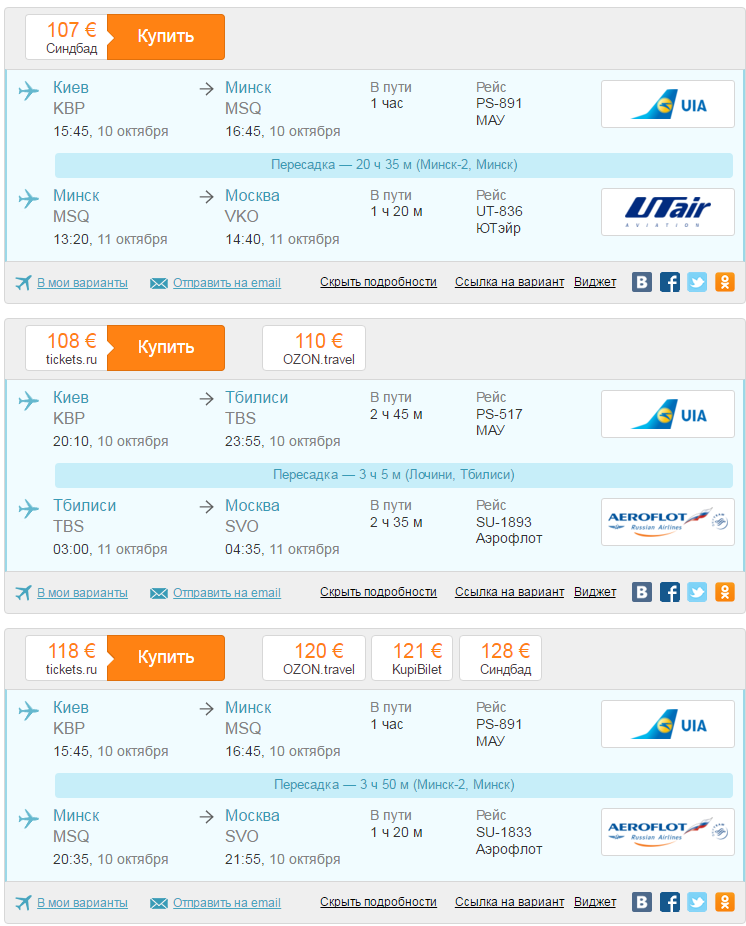Image resolution: width=746 pixels, height=926 pixels.
Task: Click envelope icon in the 107 € result
Action: point(159,283)
